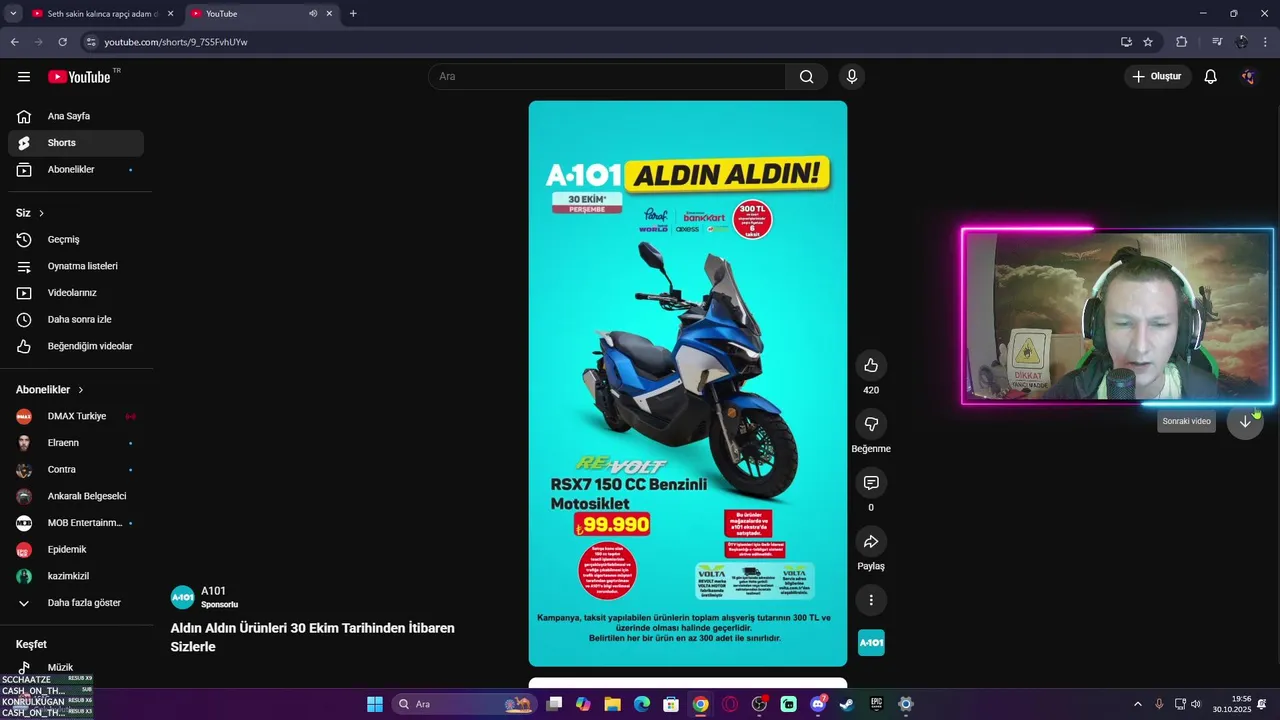The image size is (1280, 720).
Task: Open Epic Games Launcher from taskbar
Action: (x=876, y=704)
